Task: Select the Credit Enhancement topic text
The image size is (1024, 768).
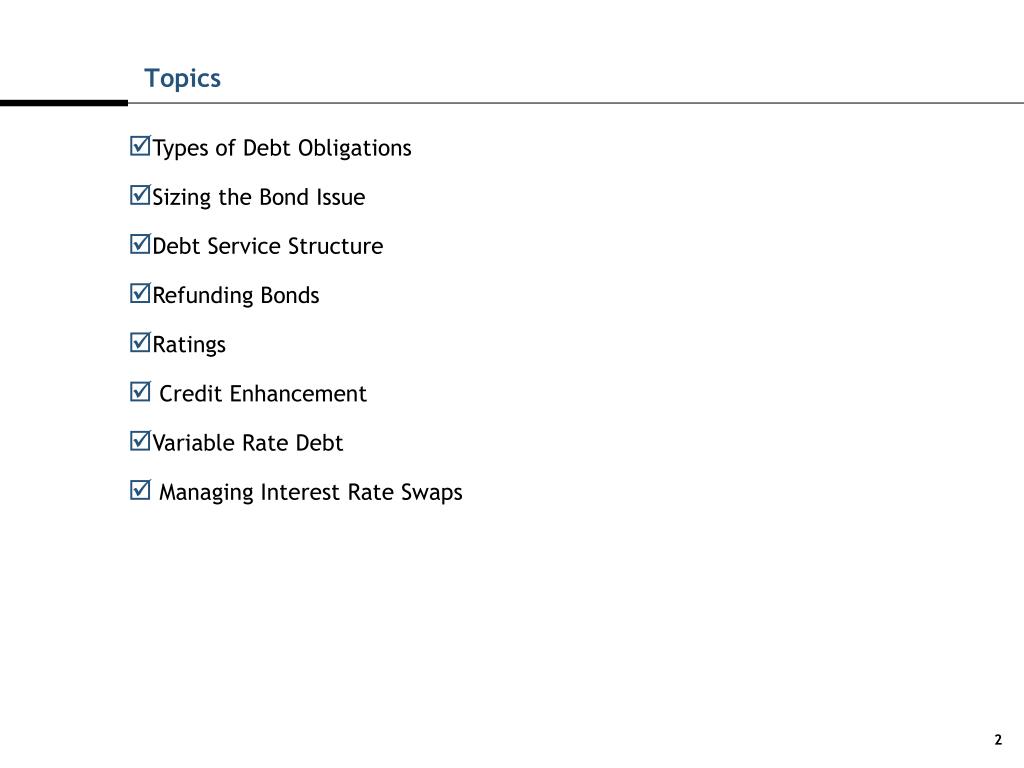Action: pyautogui.click(x=263, y=394)
